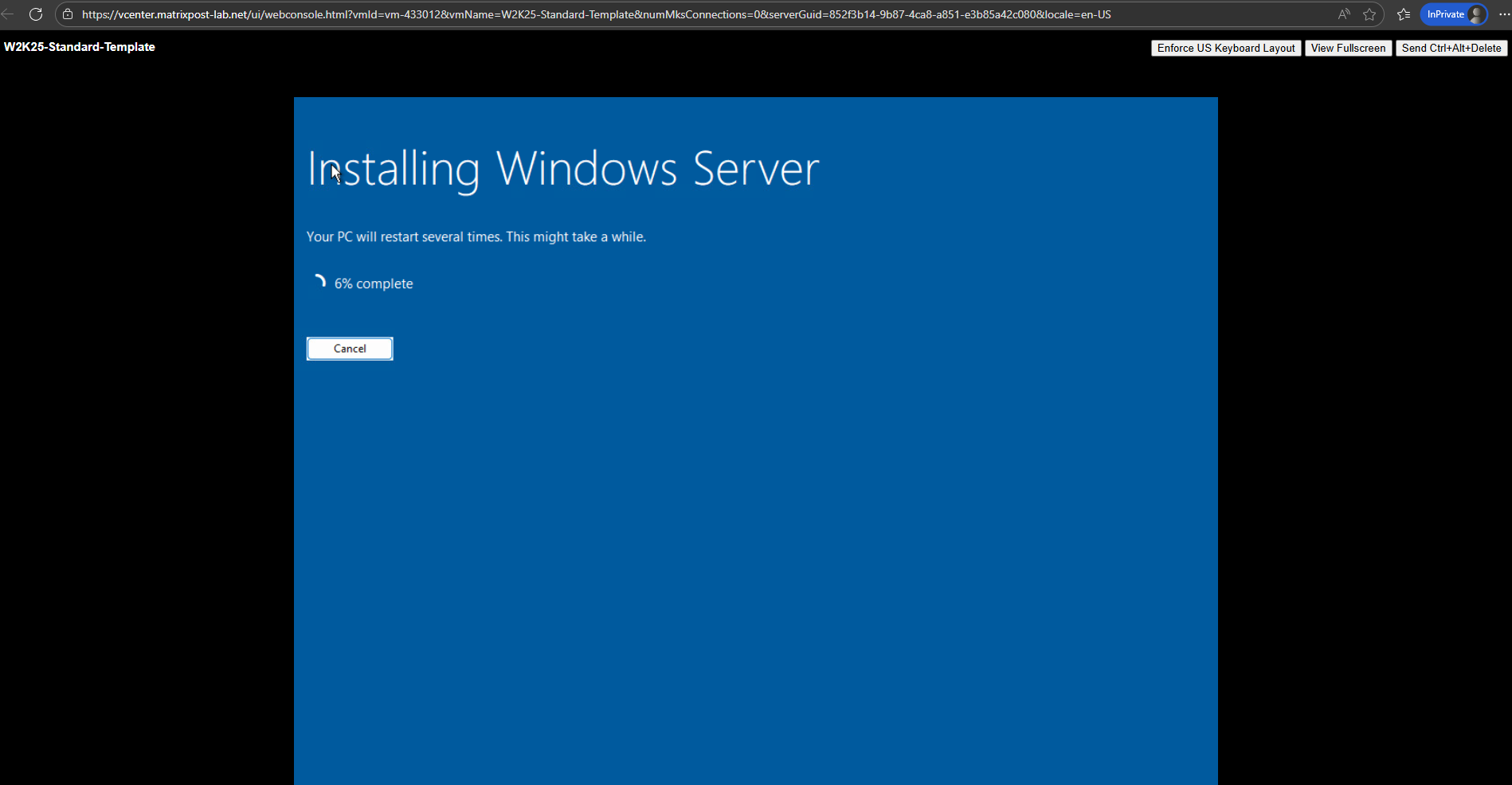The height and width of the screenshot is (785, 1512).
Task: Cancel the Windows Server installation
Action: [x=350, y=349]
